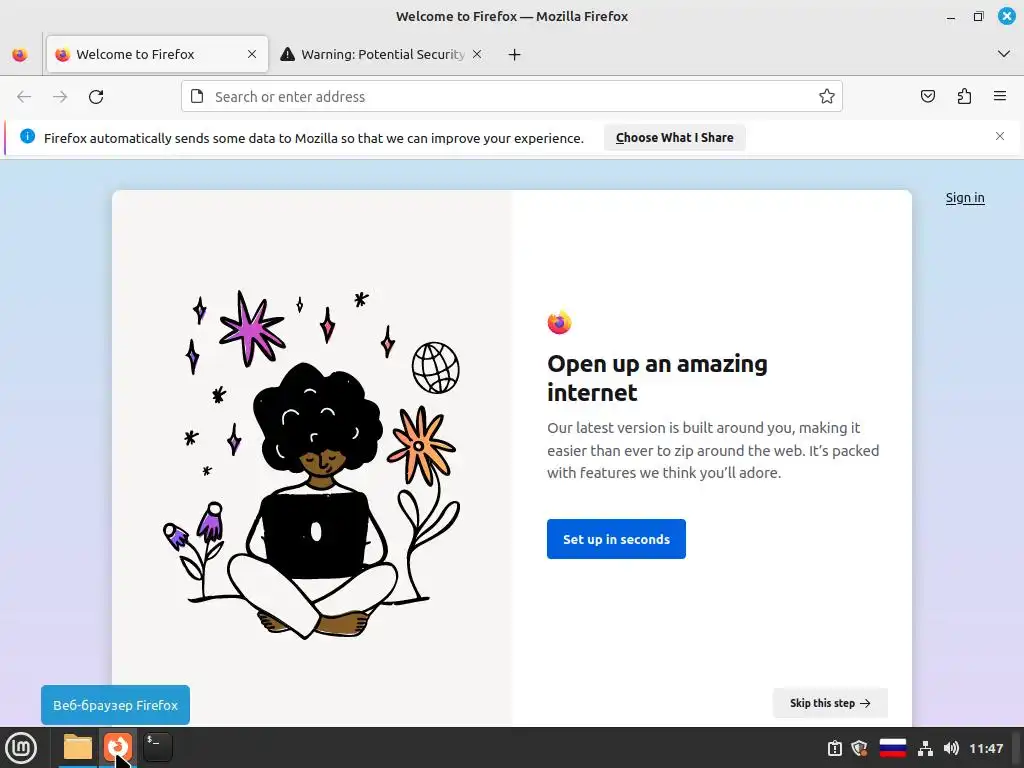Open the Linux Mint start menu
Screen dimensions: 1024x768
click(x=21, y=748)
